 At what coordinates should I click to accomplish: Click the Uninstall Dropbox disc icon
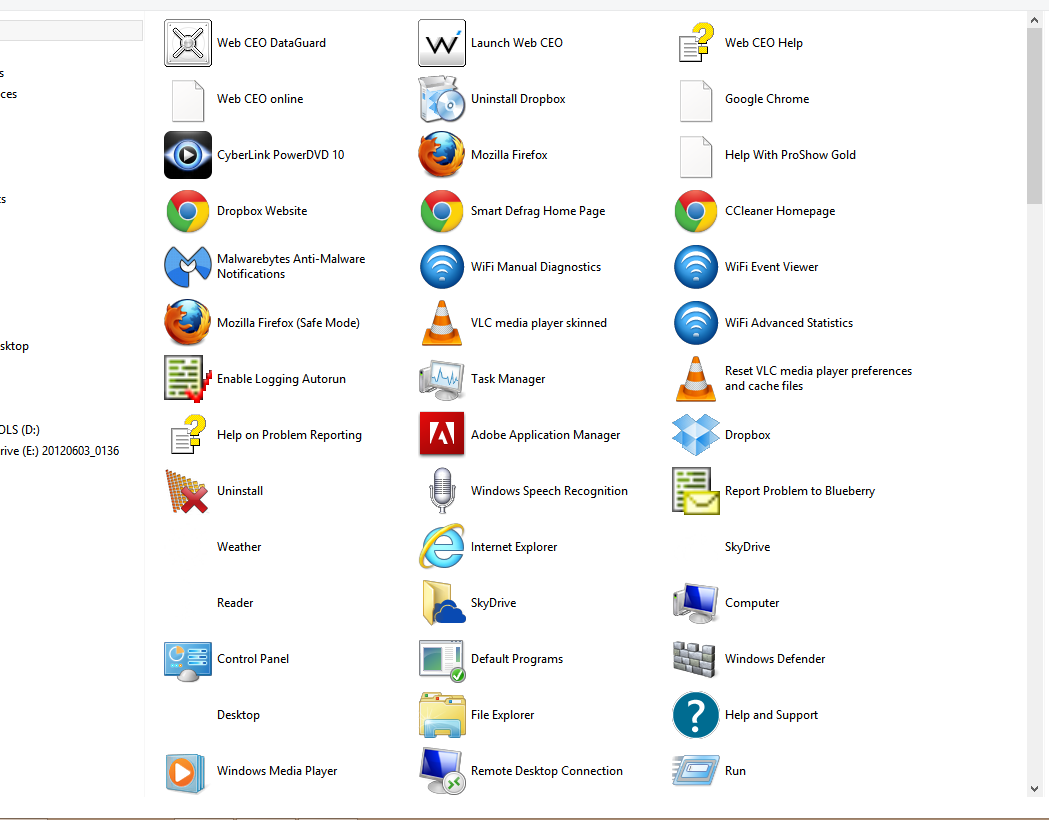(x=442, y=99)
